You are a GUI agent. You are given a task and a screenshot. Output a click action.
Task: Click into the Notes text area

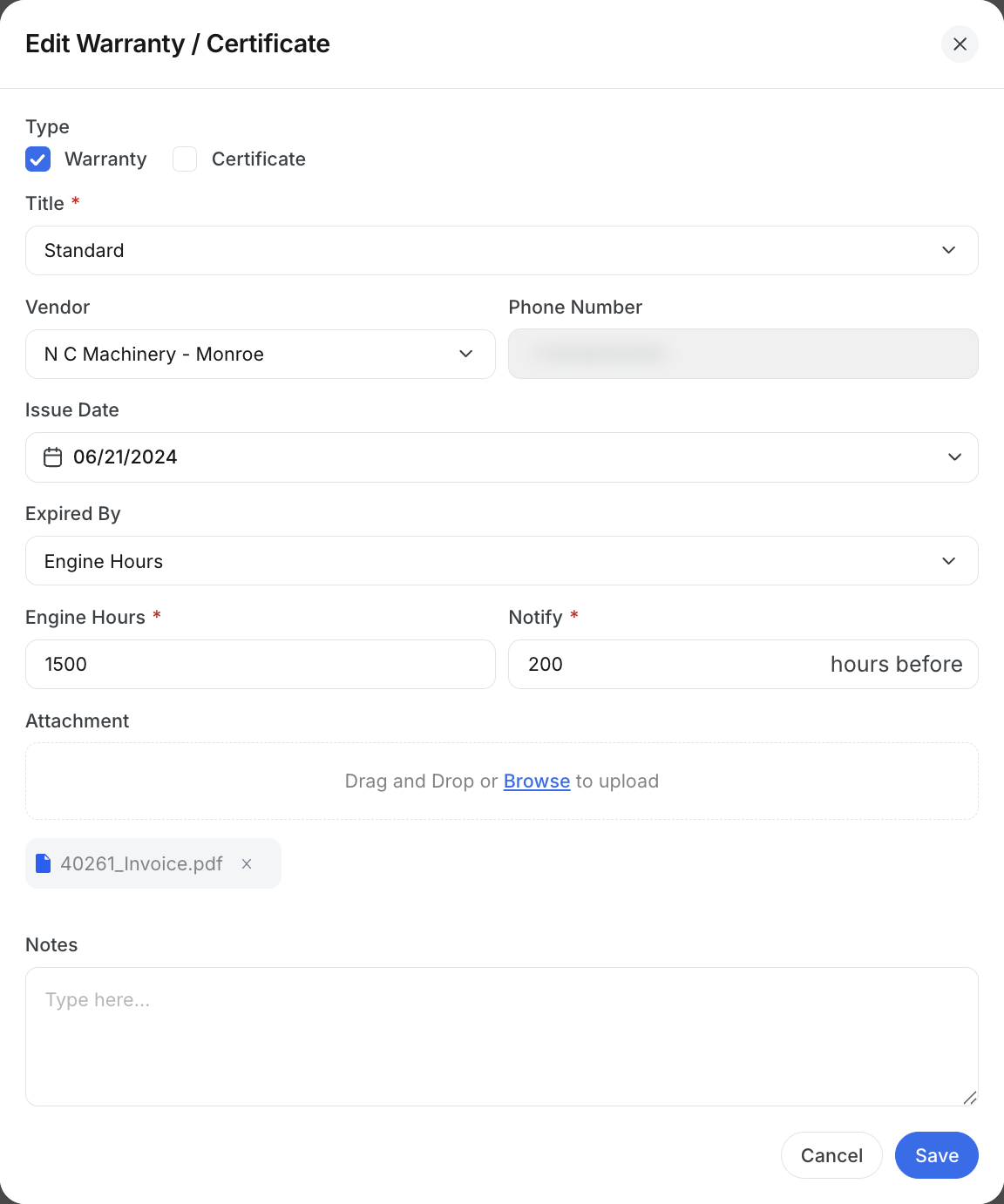[502, 1037]
